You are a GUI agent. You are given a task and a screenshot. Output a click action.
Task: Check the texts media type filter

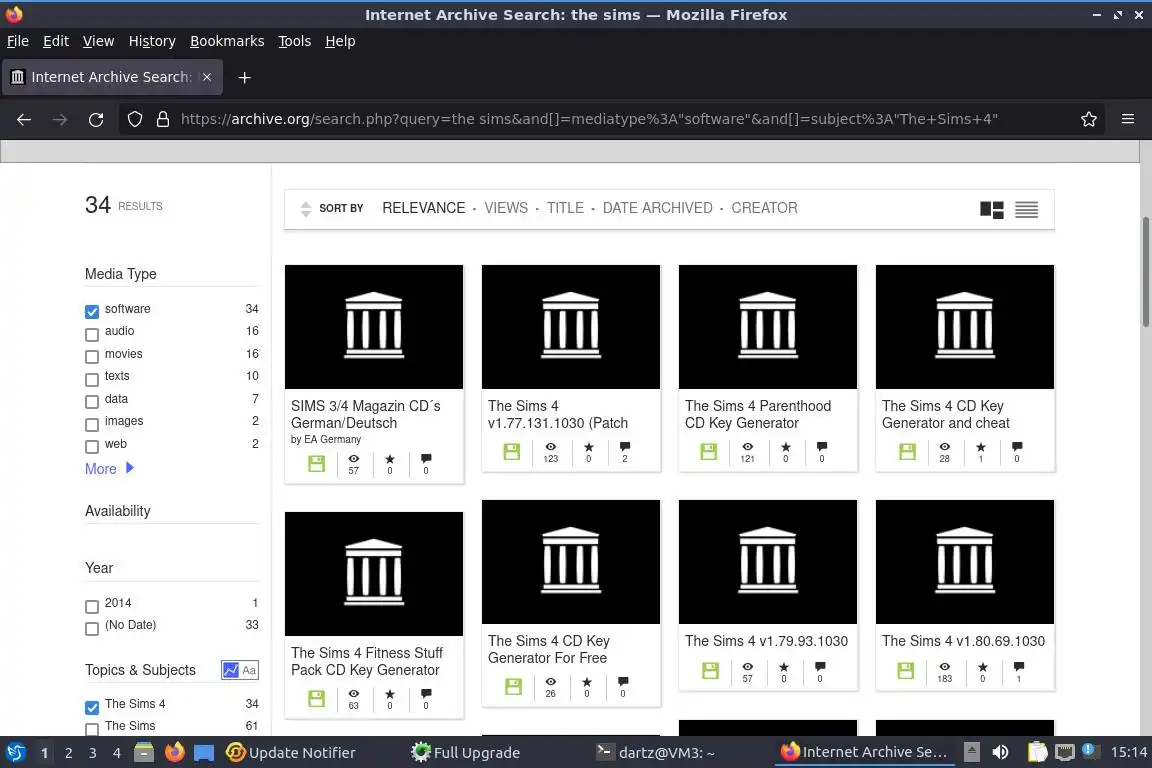[92, 380]
